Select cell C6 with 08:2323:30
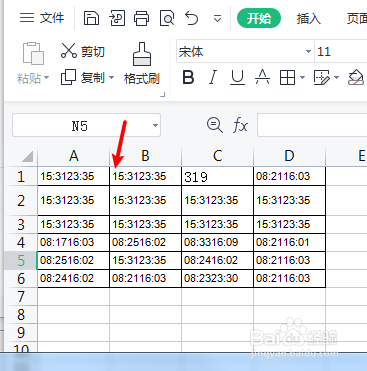The height and width of the screenshot is (371, 367). click(217, 278)
